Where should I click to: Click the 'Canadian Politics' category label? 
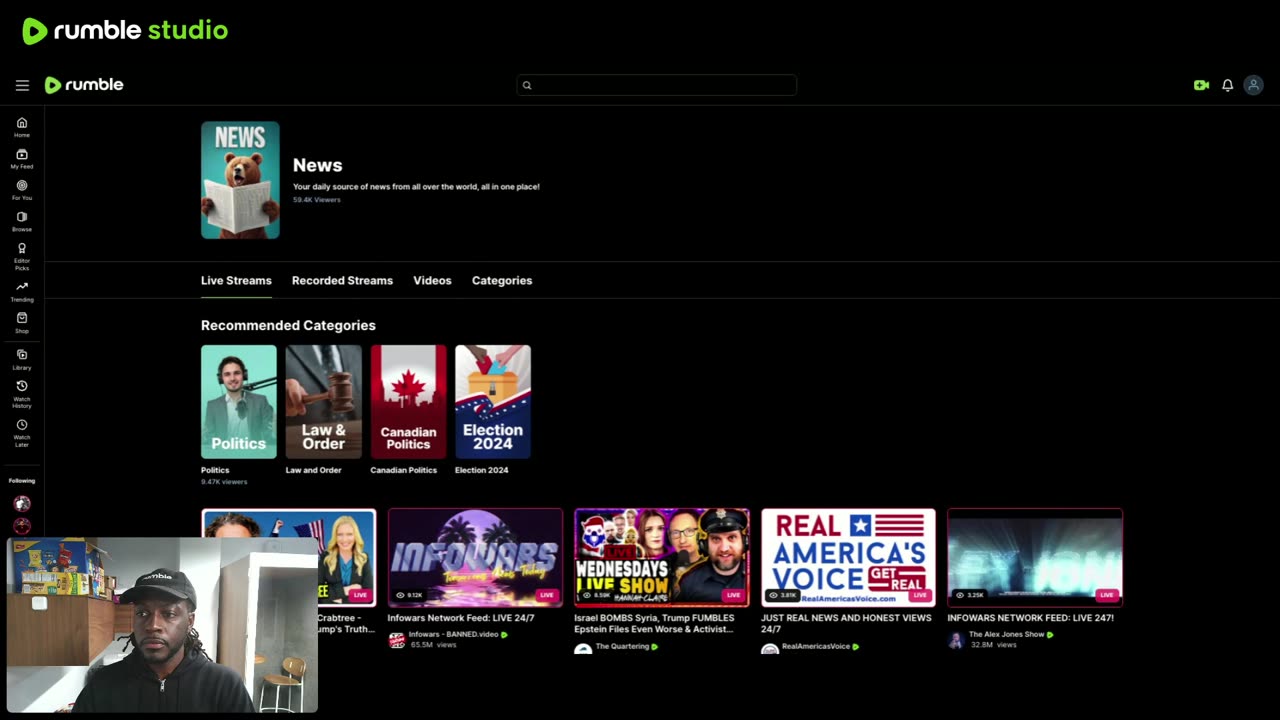pyautogui.click(x=403, y=470)
